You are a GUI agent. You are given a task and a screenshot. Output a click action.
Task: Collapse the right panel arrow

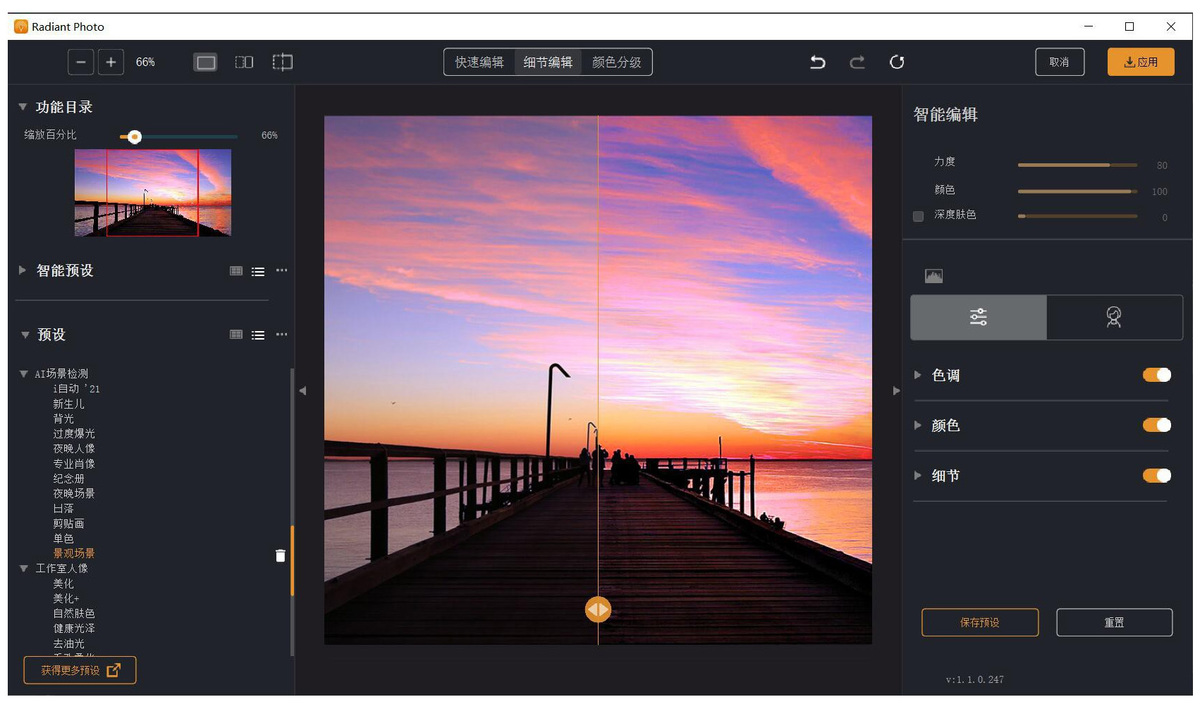coord(896,391)
